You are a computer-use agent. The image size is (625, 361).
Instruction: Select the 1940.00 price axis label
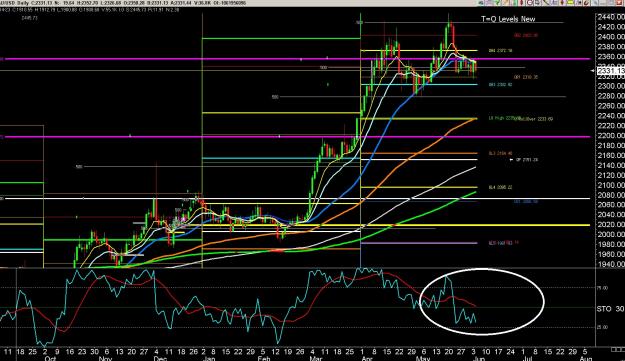pos(611,264)
